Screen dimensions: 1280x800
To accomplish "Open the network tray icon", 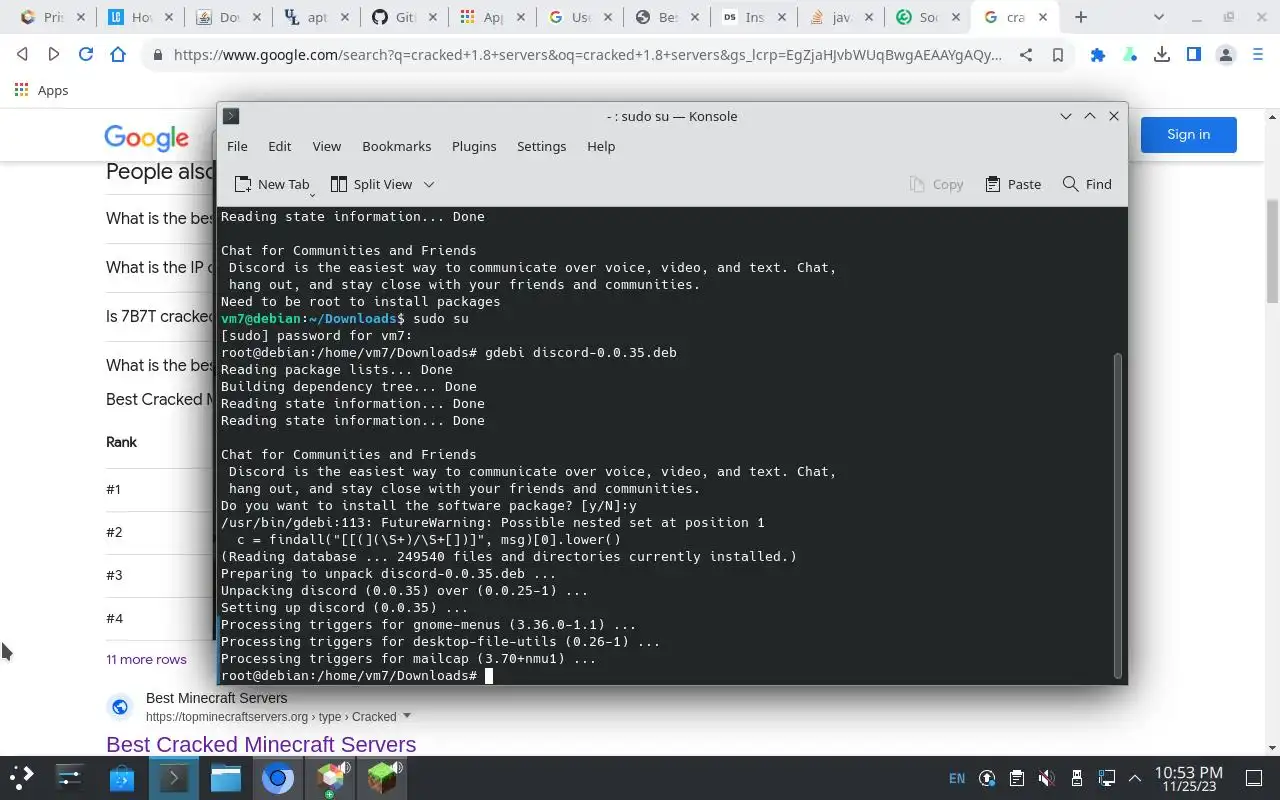I will click(1106, 778).
